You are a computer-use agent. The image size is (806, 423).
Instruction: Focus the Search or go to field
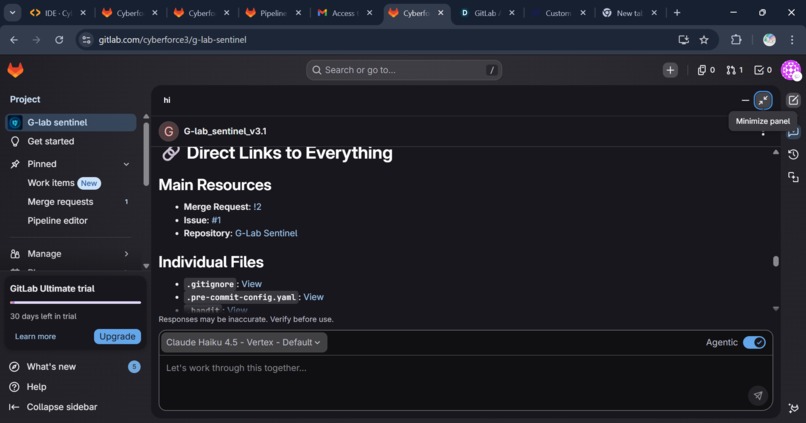tap(404, 70)
